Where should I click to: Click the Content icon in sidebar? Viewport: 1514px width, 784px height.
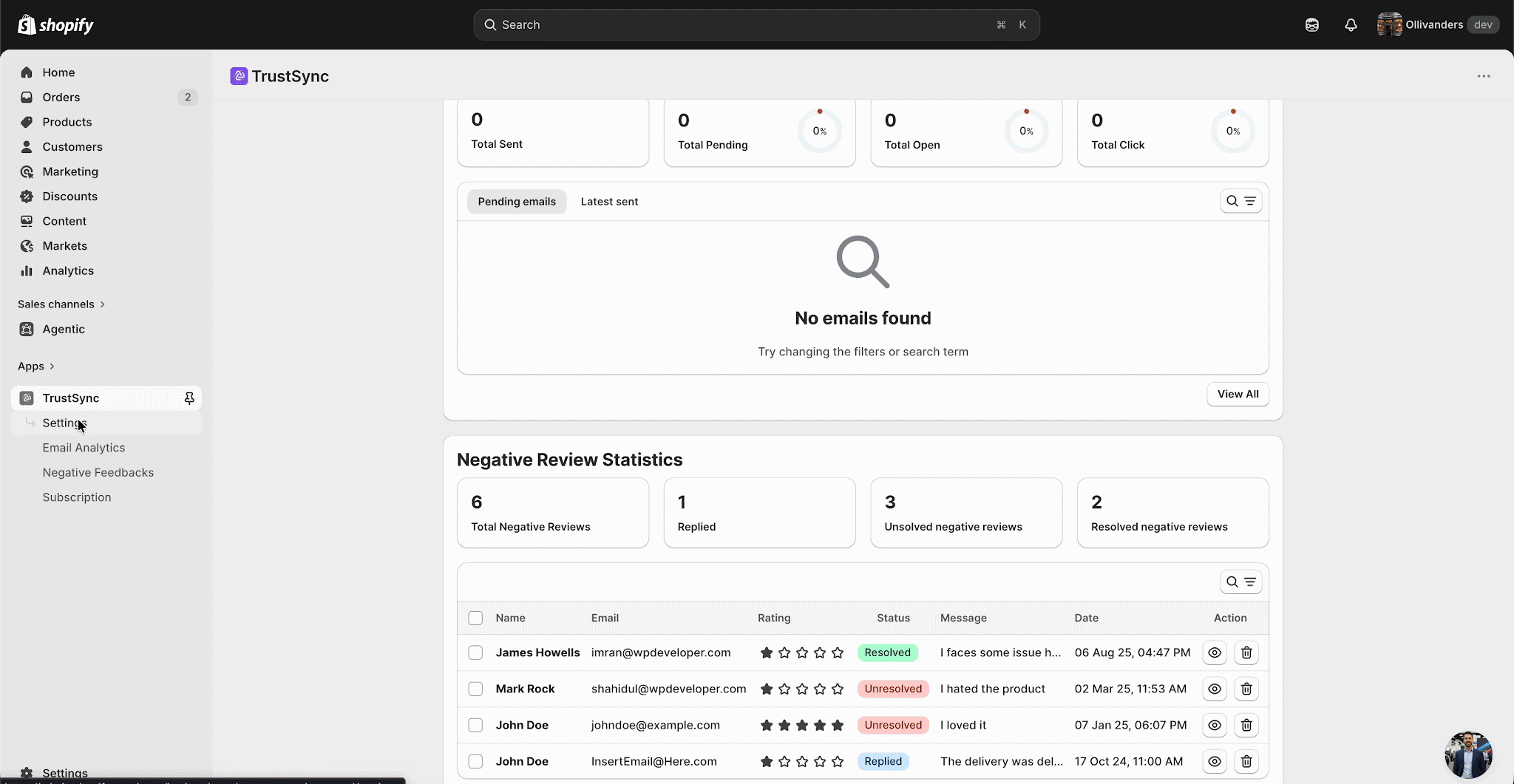27,221
